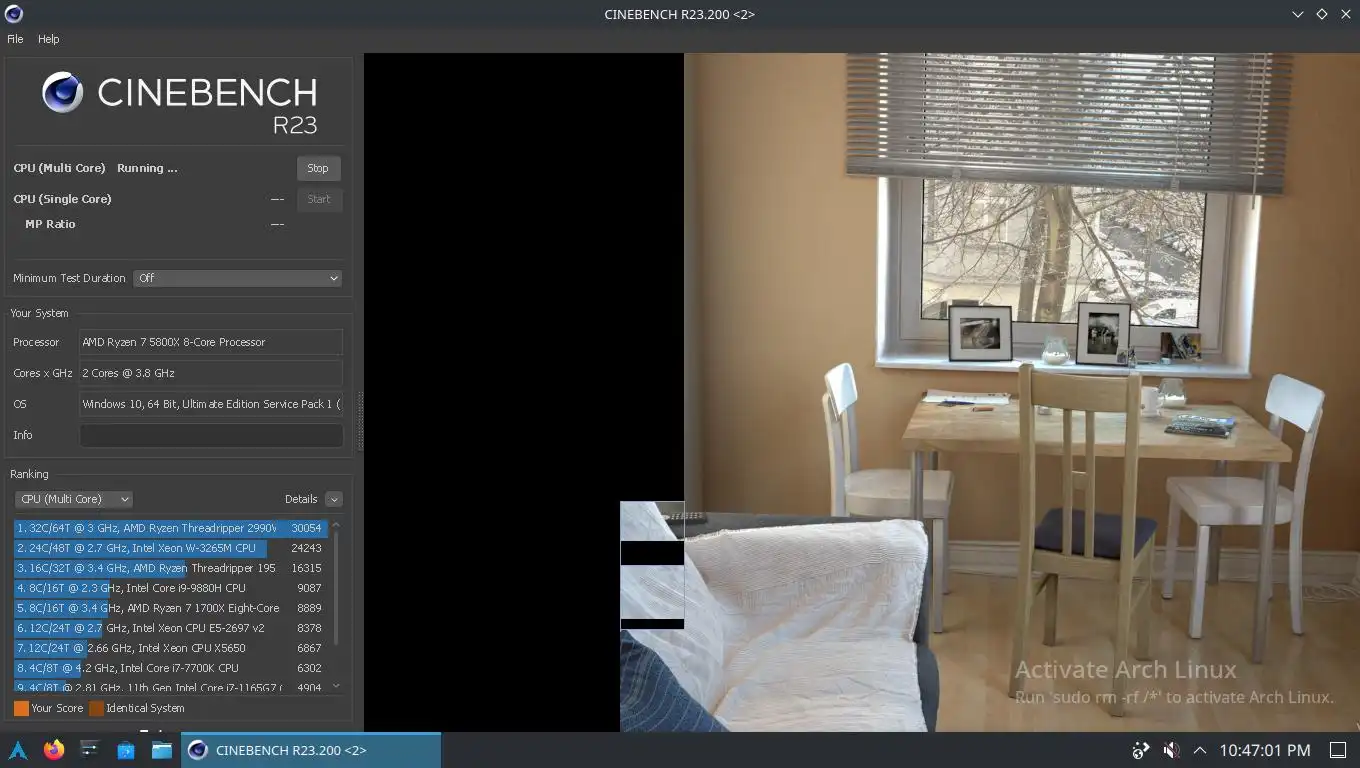The image size is (1360, 768).
Task: Click the ranking list scroll up arrow
Action: point(336,525)
